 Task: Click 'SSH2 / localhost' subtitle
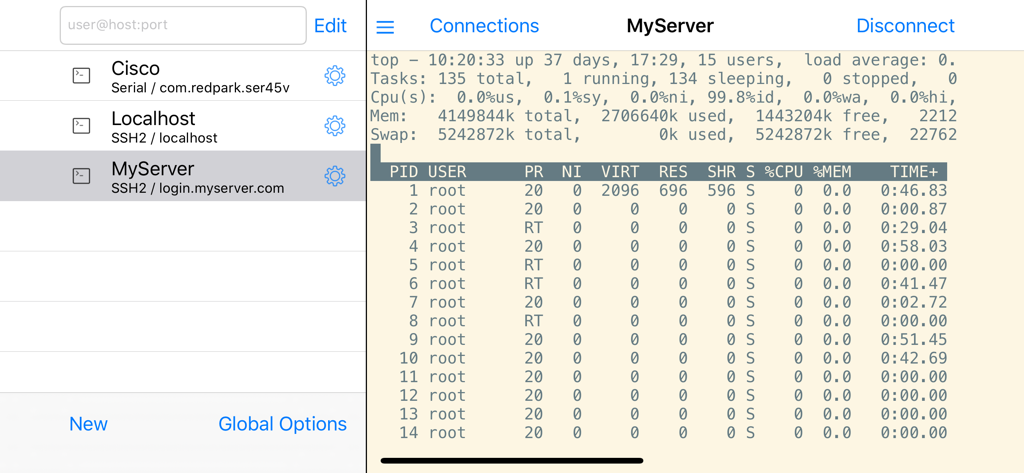[165, 138]
